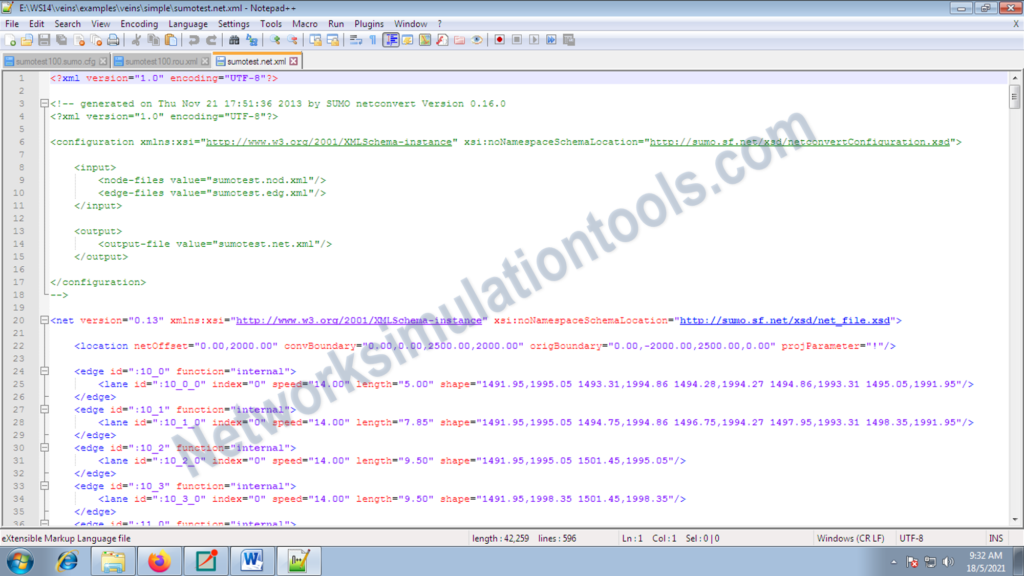Create a new document

pyautogui.click(x=11, y=40)
